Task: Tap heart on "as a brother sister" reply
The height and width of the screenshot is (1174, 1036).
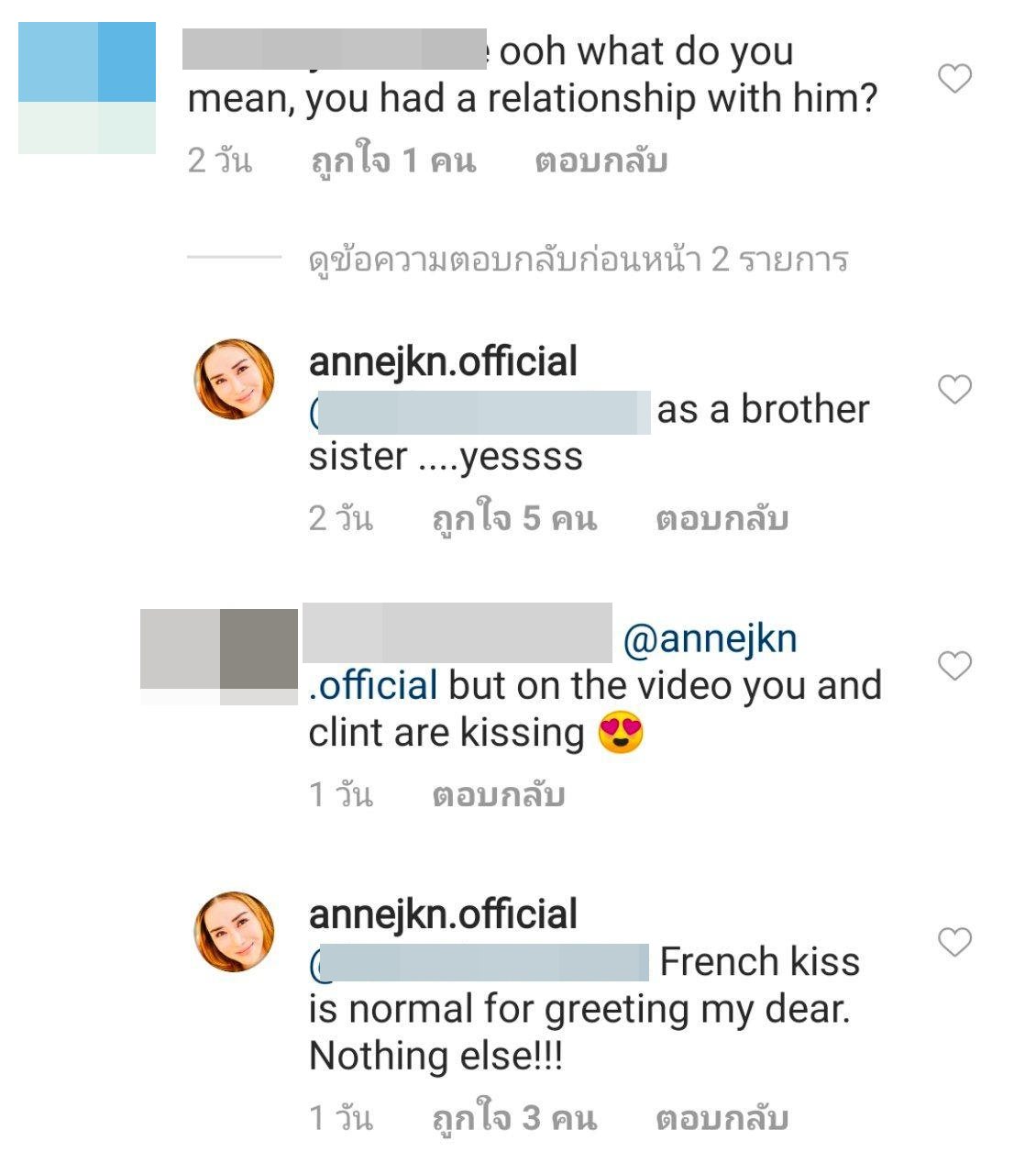Action: 954,390
